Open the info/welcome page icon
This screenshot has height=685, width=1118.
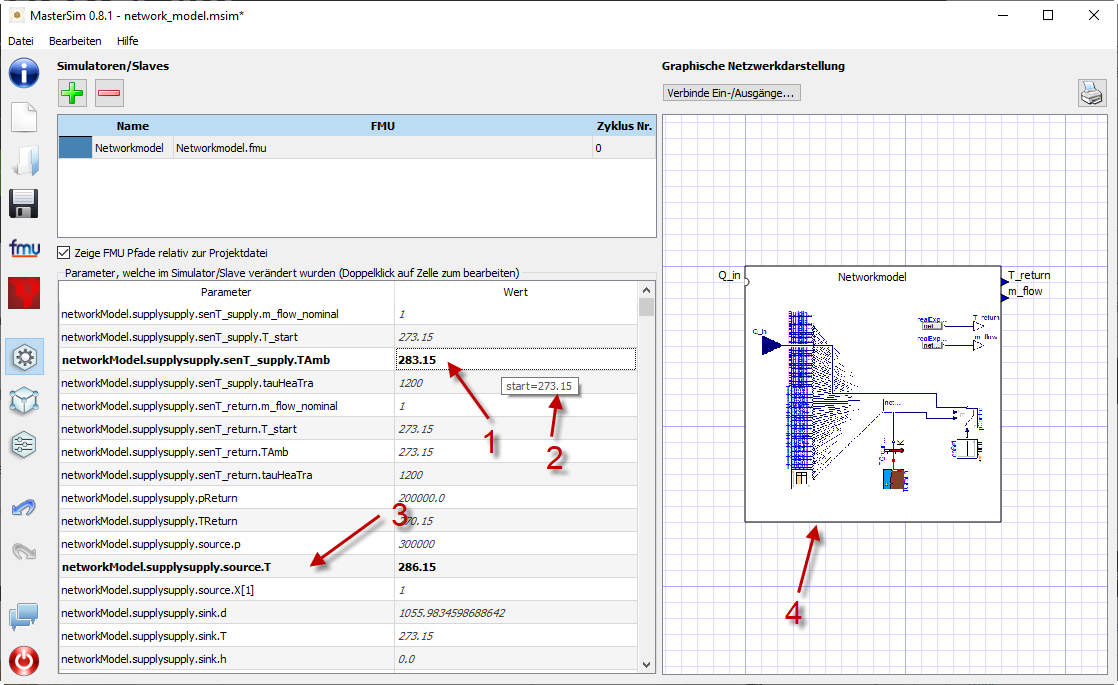[24, 73]
